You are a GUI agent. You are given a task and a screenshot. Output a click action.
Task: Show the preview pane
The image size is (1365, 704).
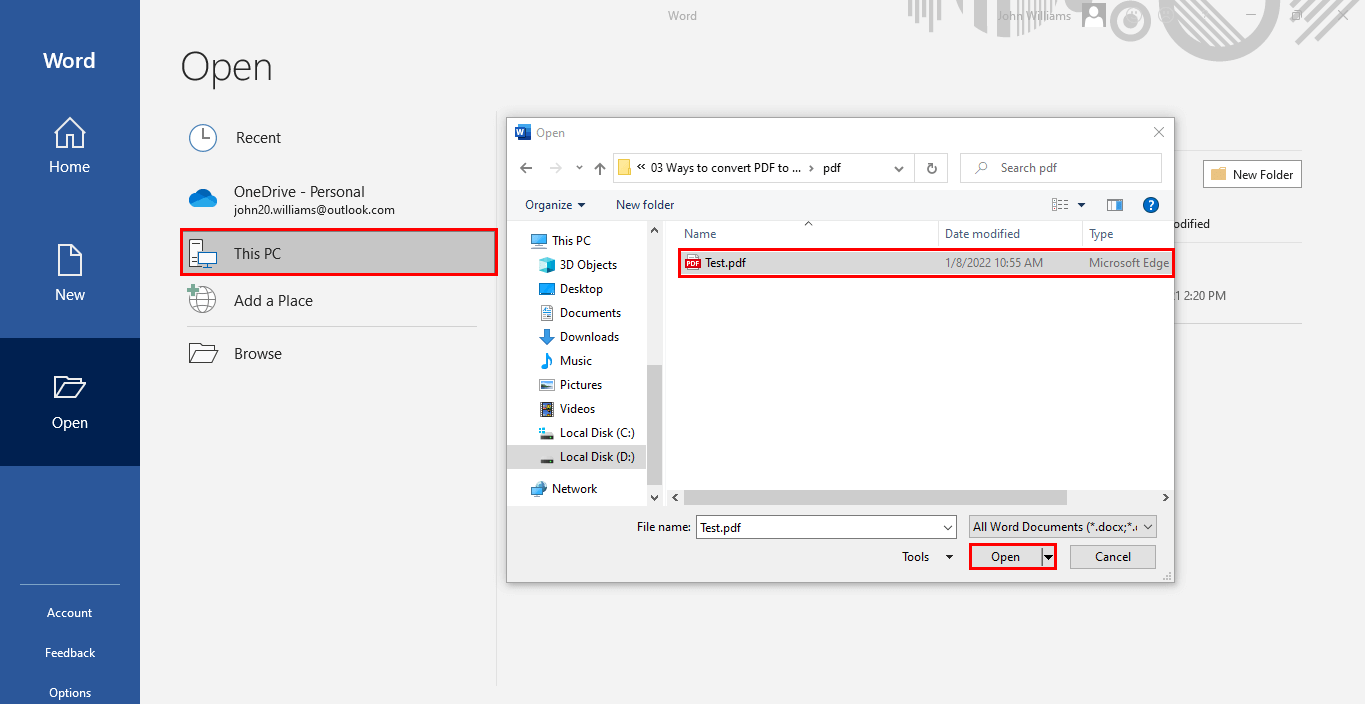pos(1115,205)
